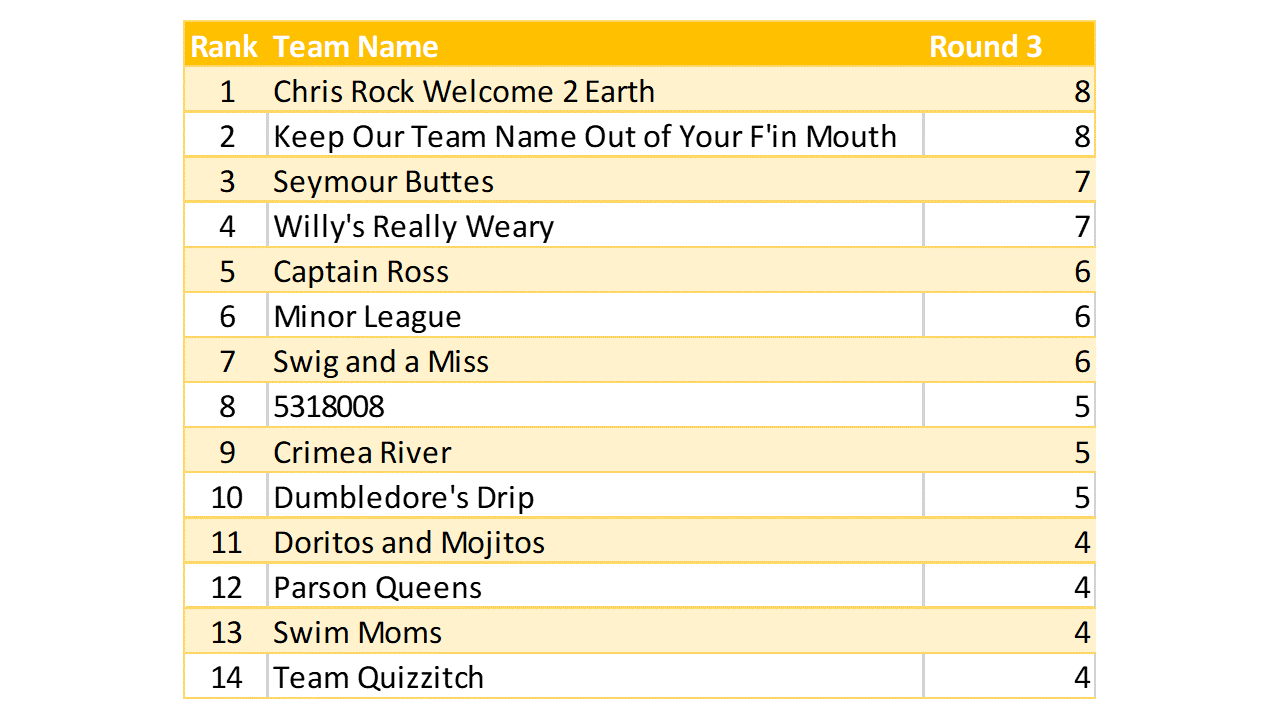Screen dimensions: 1280x720
Task: Select the Chris Rock Welcome 2 Earth cell
Action: coord(464,92)
